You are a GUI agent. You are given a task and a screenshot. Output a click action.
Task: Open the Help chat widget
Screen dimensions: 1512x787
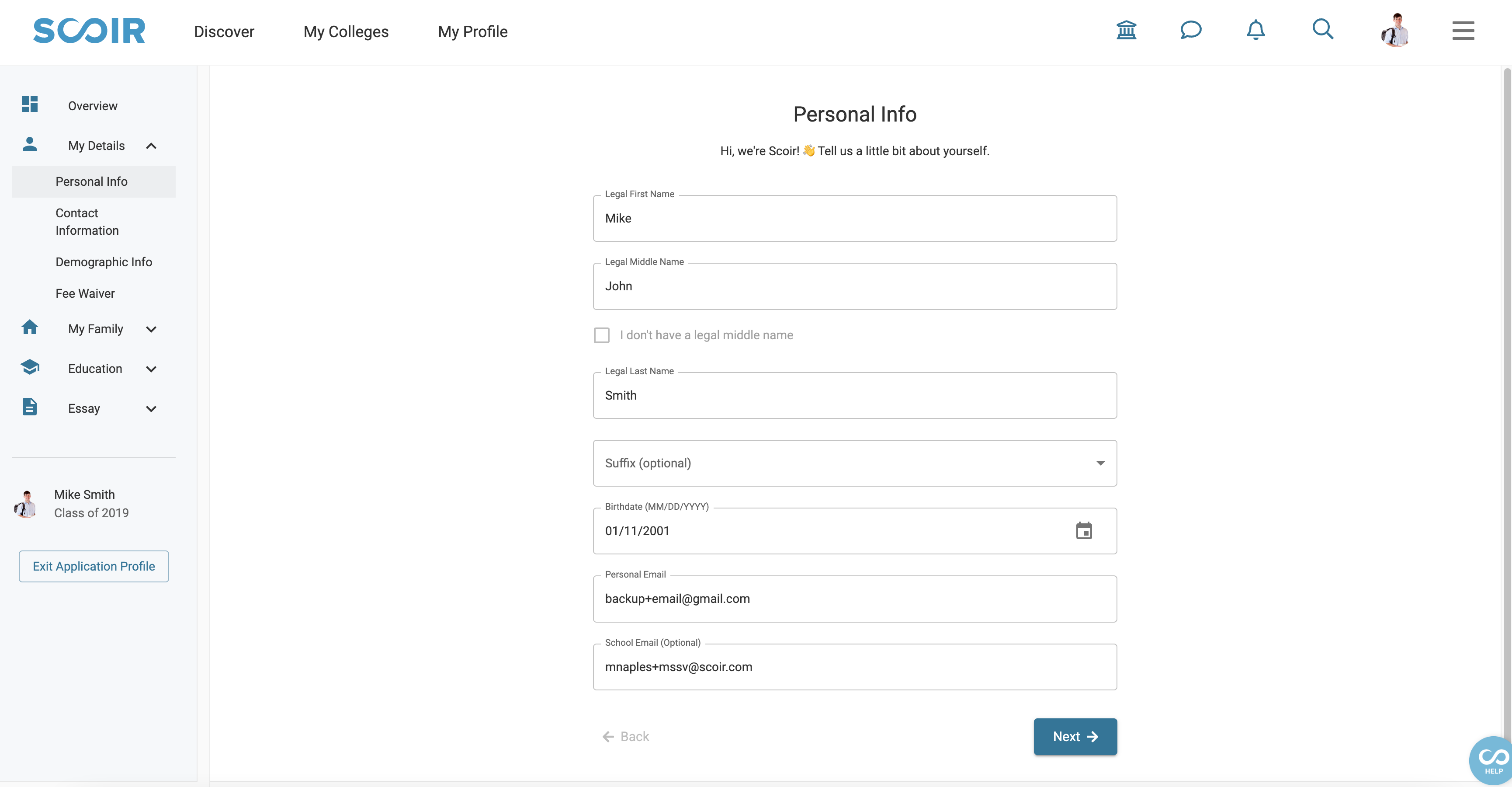coord(1491,761)
